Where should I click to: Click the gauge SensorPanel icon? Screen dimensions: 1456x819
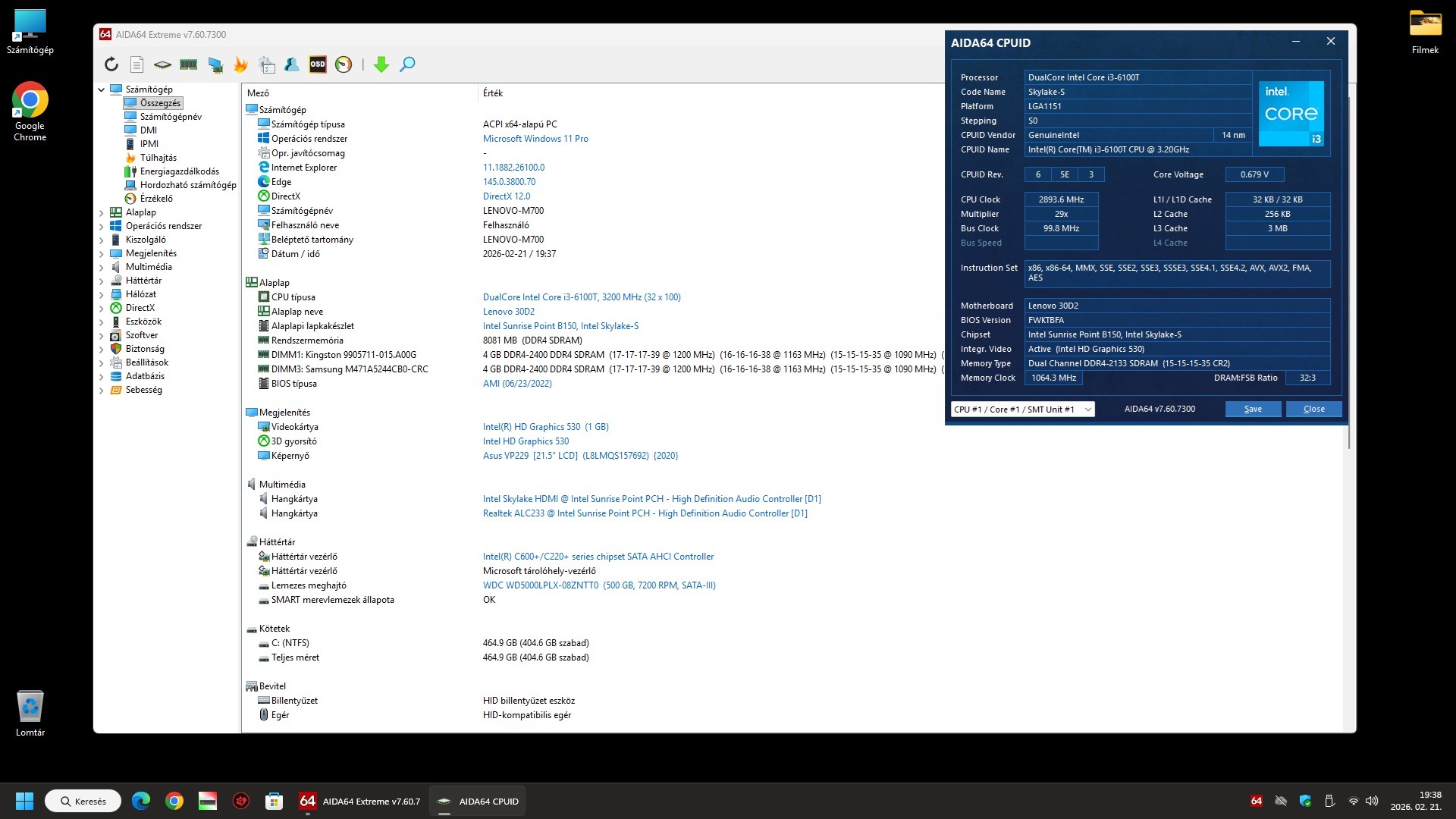[344, 64]
